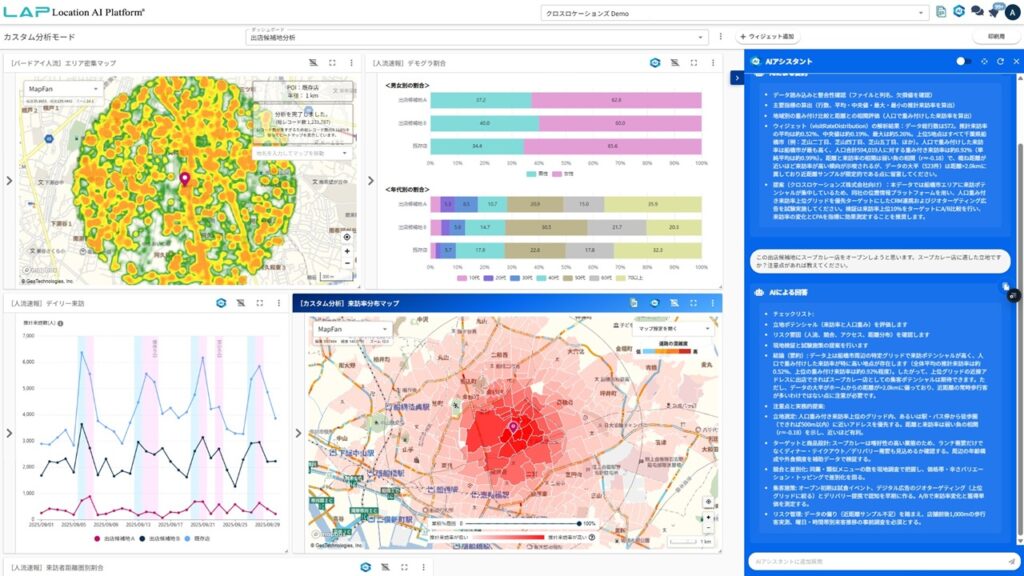Click the filter-off icon on the デイリー来訪 widget
1024x576 pixels.
point(240,302)
